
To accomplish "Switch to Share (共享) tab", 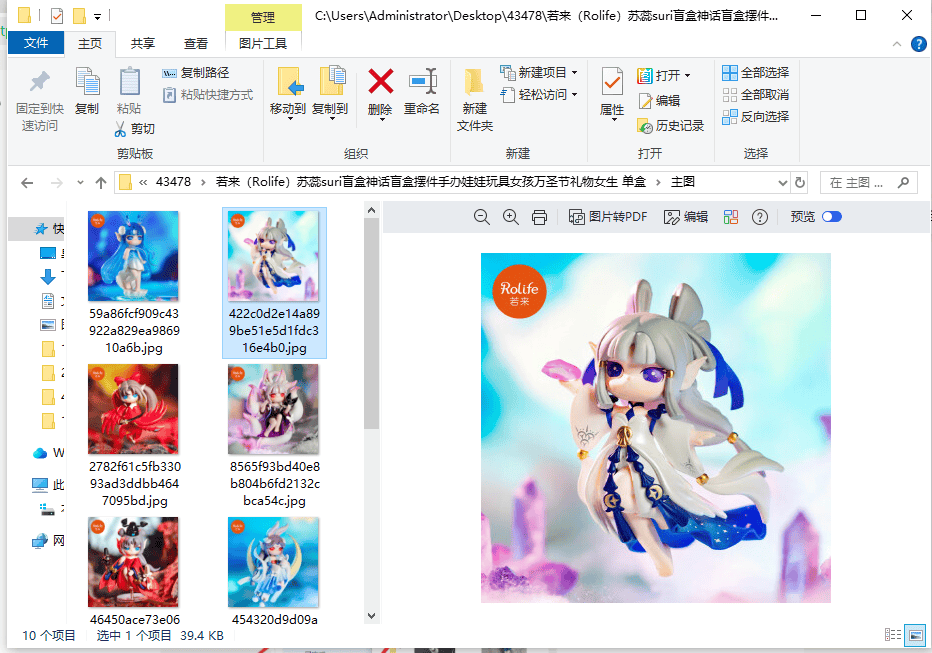I will [x=143, y=43].
